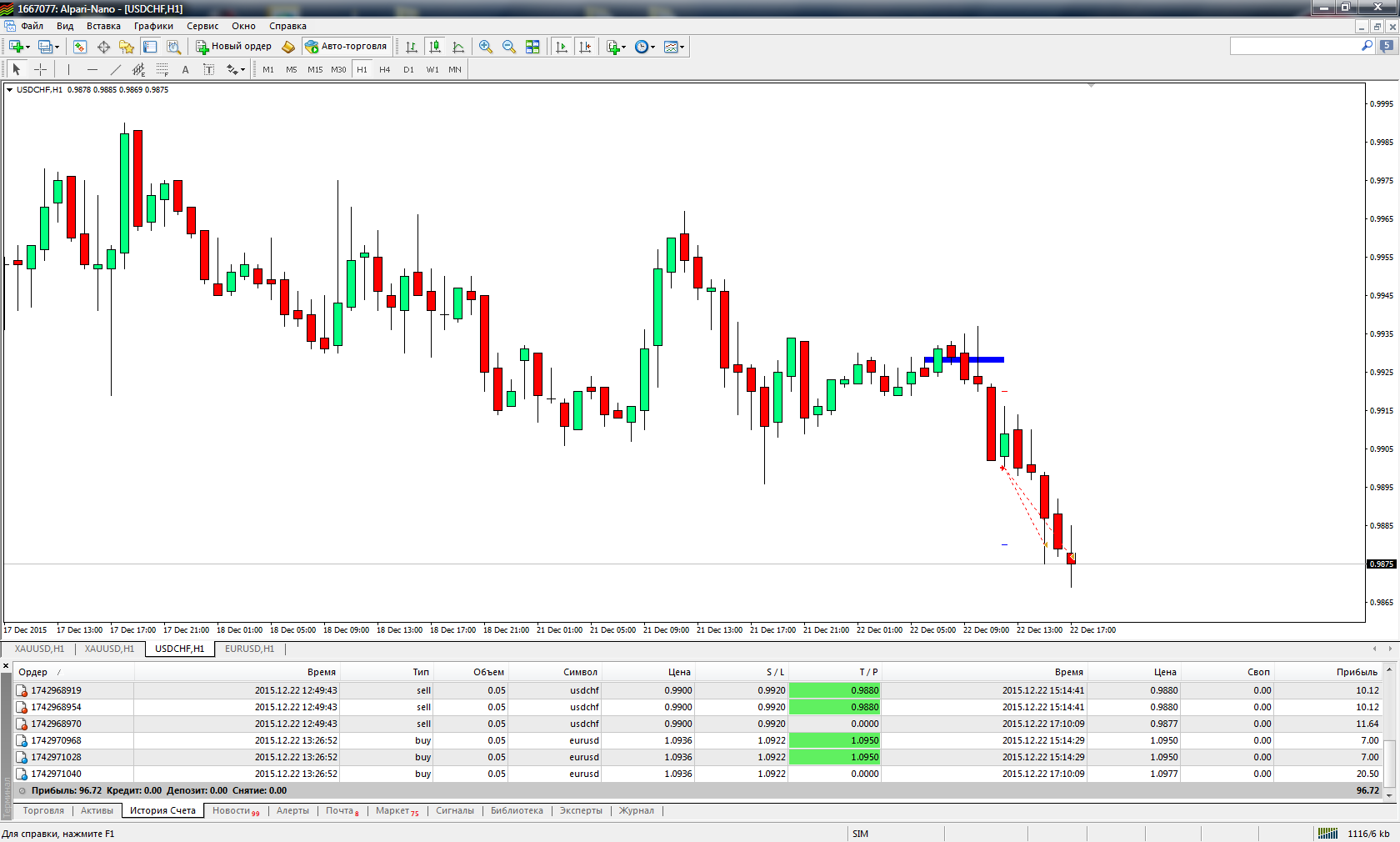Click the search magnifier icon

(1367, 46)
